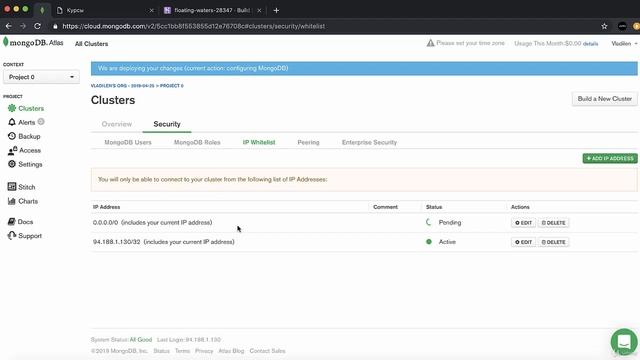Open Backup in the sidebar
The width and height of the screenshot is (640, 360).
(x=24, y=136)
